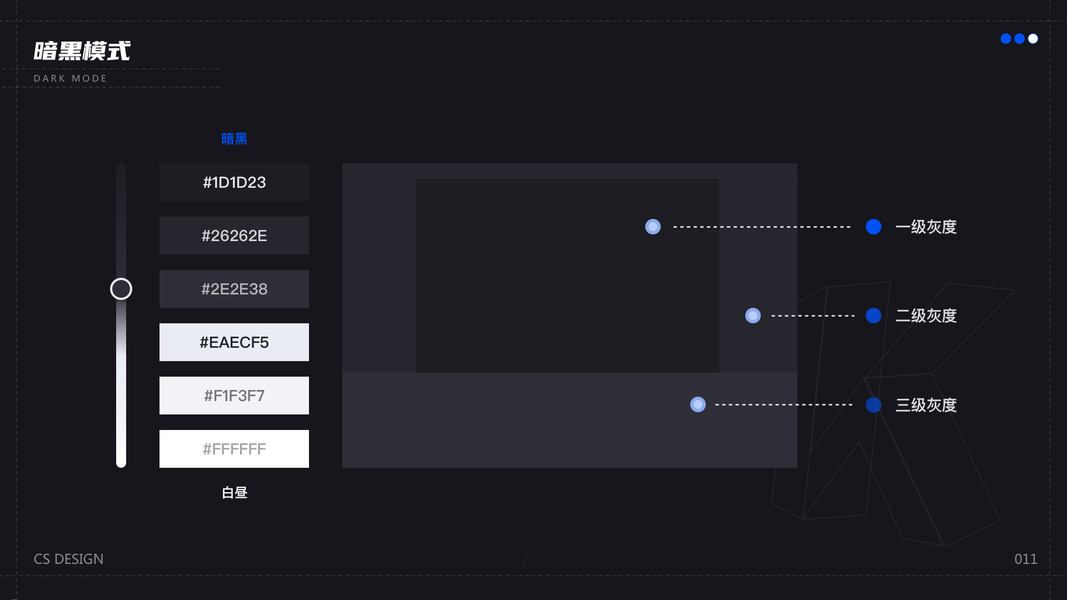Click the dark blue dot beside 三级灰度
The height and width of the screenshot is (600, 1067).
tap(874, 405)
